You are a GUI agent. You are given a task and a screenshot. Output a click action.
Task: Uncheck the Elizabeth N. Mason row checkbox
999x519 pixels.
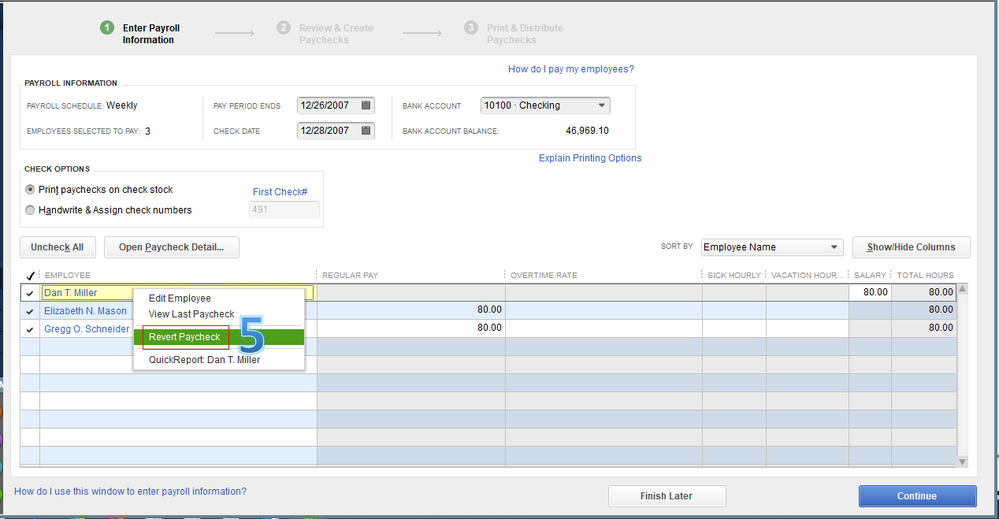pos(30,311)
